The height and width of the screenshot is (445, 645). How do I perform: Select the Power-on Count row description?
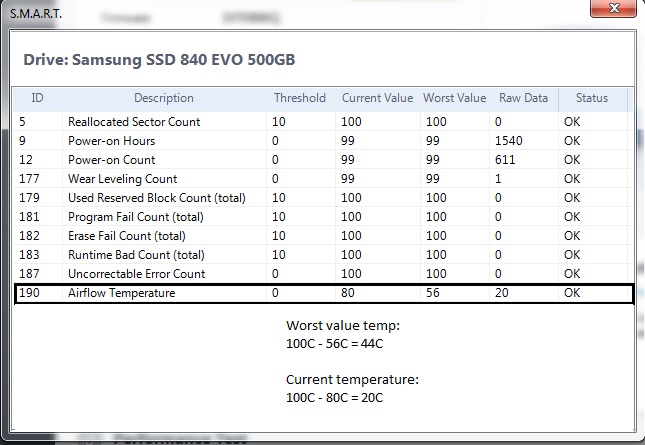111,160
